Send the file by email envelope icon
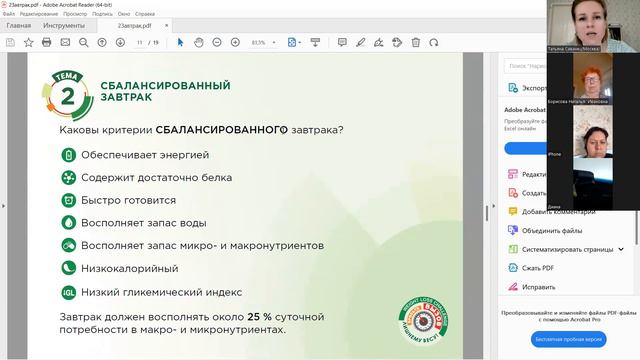The width and height of the screenshot is (640, 360). [x=65, y=42]
